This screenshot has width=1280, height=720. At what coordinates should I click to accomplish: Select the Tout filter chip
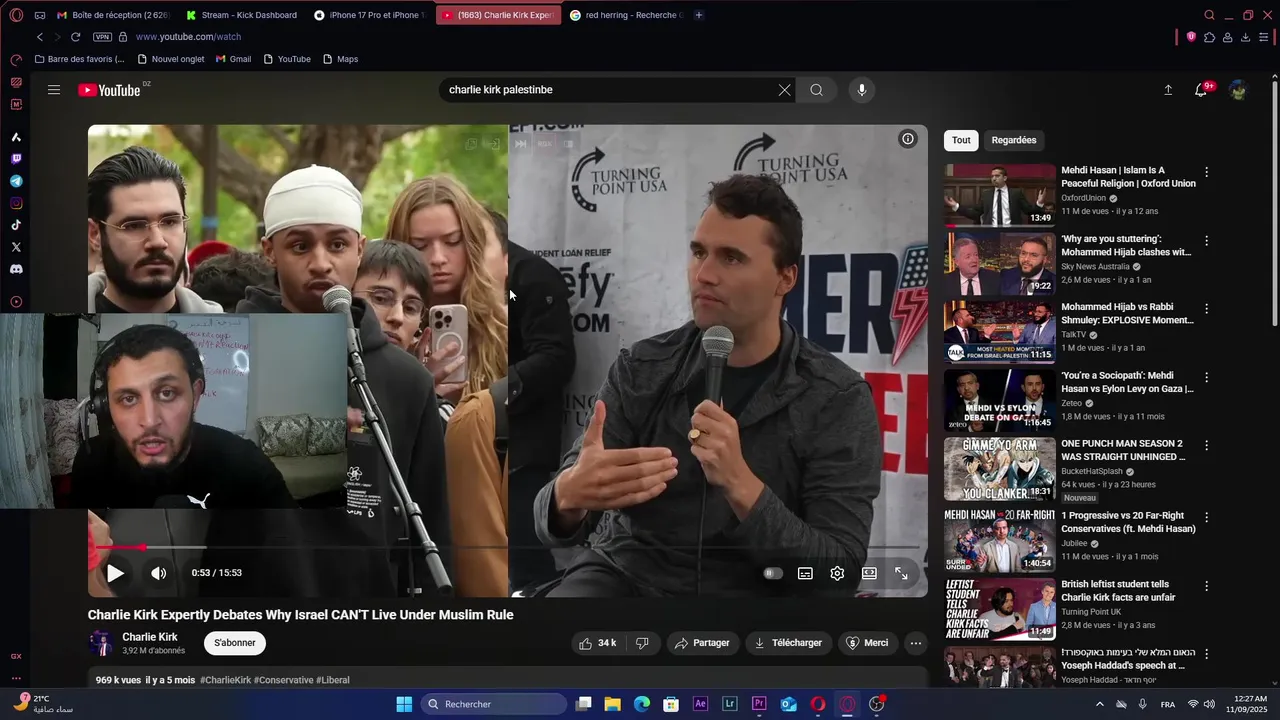[961, 140]
